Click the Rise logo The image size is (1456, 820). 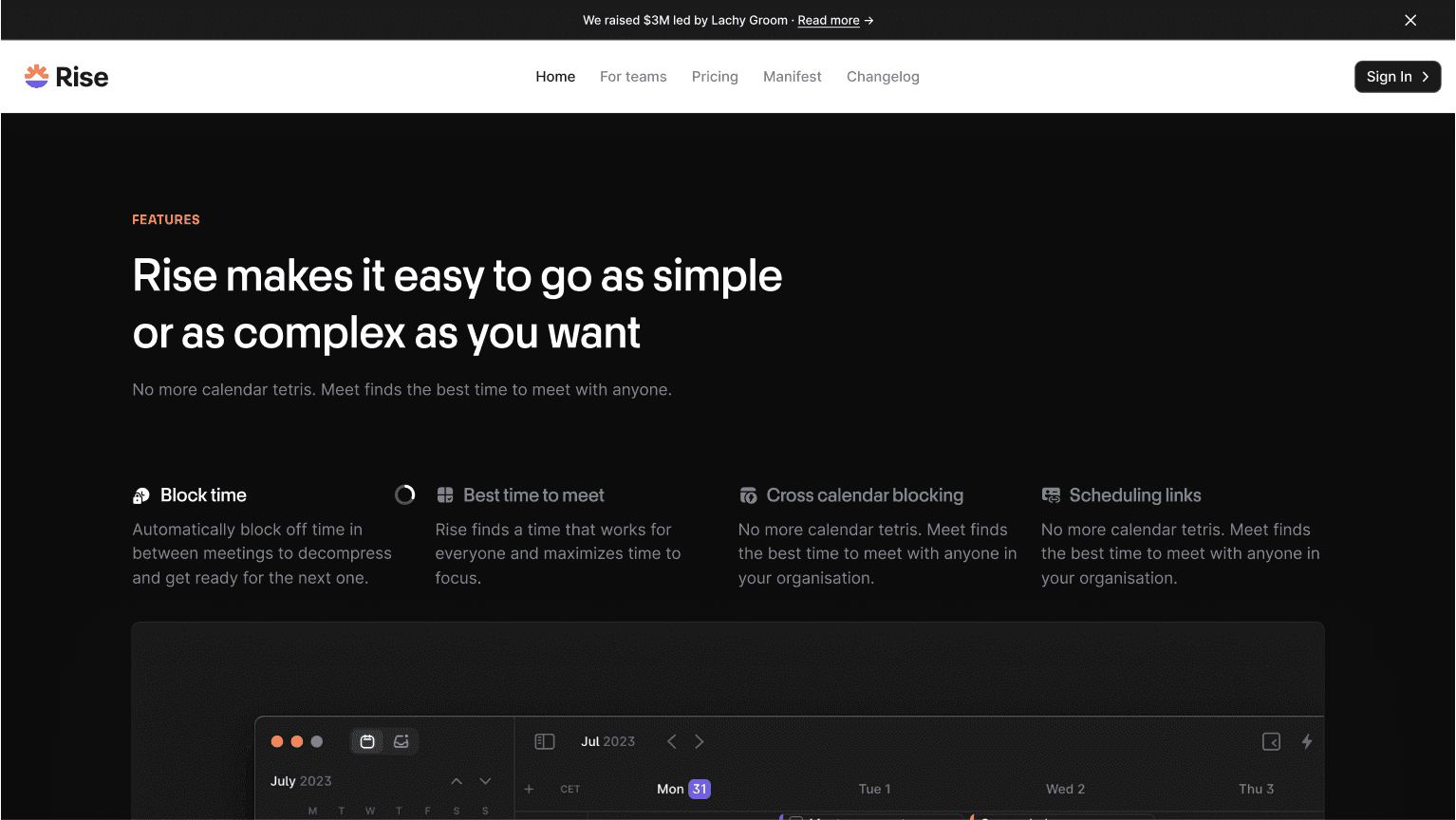click(66, 77)
